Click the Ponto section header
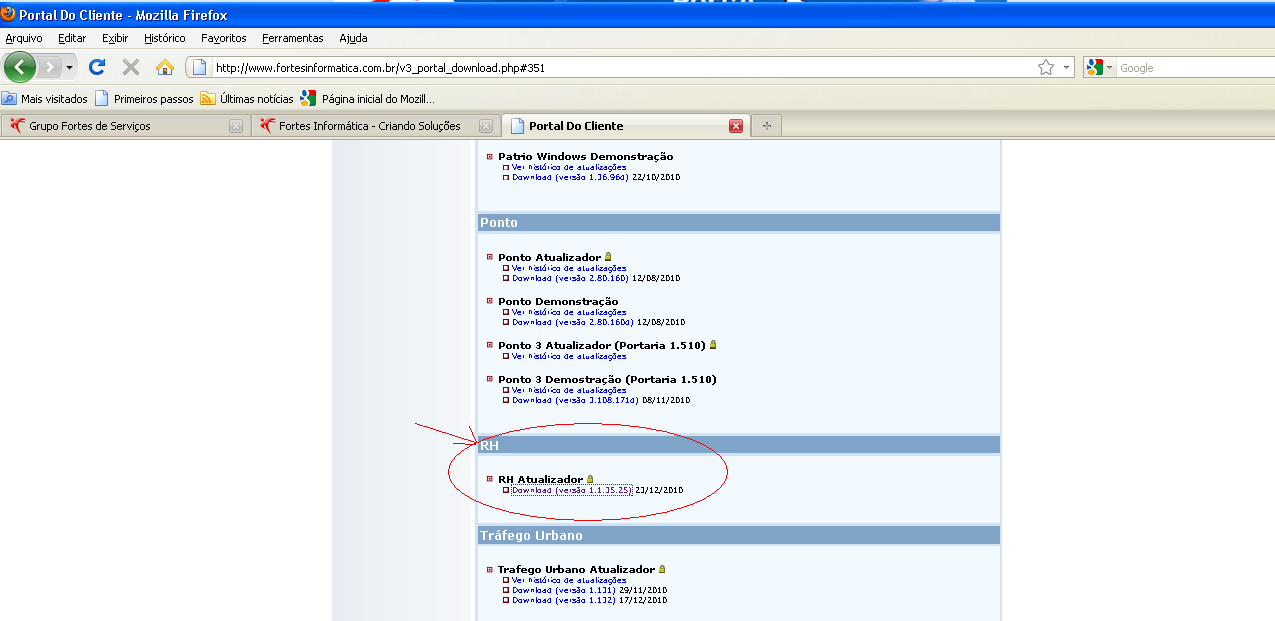The width and height of the screenshot is (1275, 621). (738, 222)
